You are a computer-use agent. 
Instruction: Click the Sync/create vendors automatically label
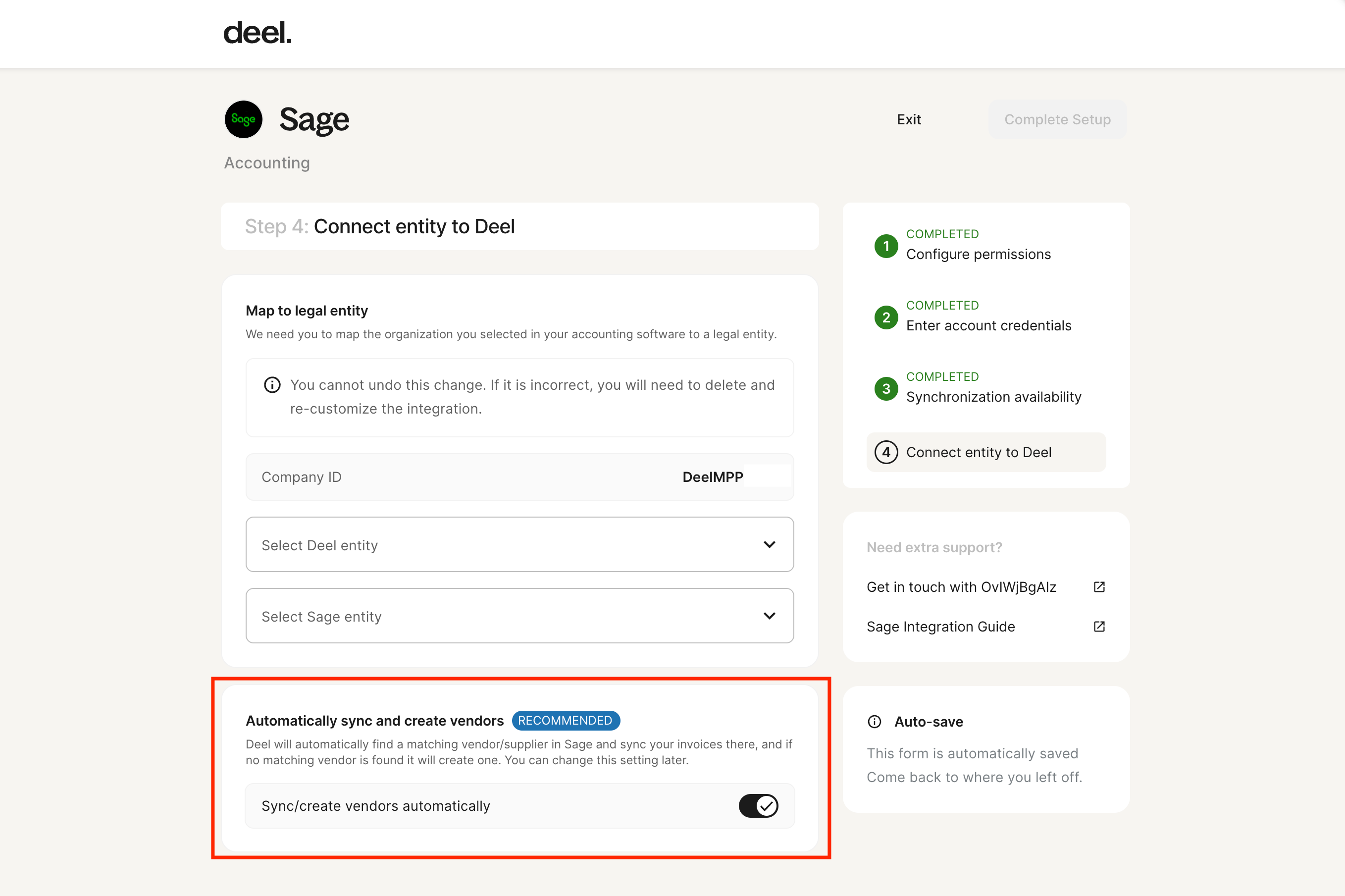(x=376, y=806)
